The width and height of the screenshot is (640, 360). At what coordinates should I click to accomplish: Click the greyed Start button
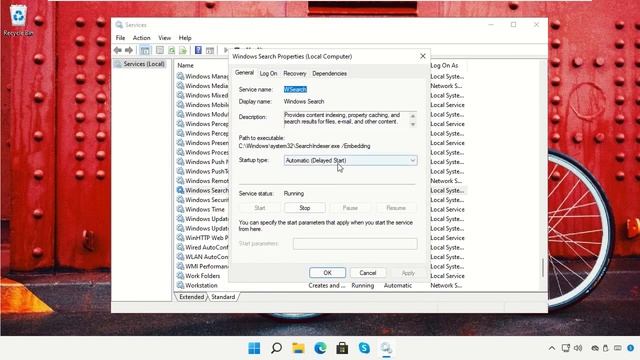coord(260,208)
